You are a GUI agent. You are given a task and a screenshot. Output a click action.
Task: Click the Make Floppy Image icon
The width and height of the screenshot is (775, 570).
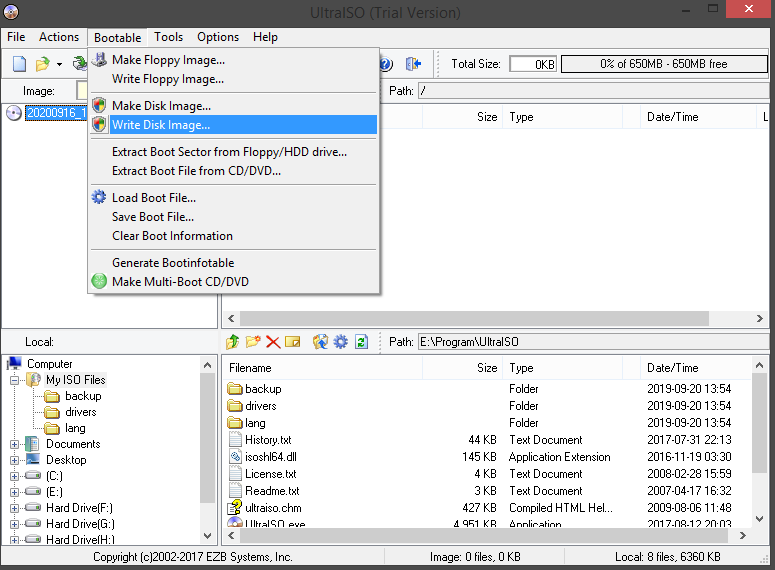click(99, 60)
